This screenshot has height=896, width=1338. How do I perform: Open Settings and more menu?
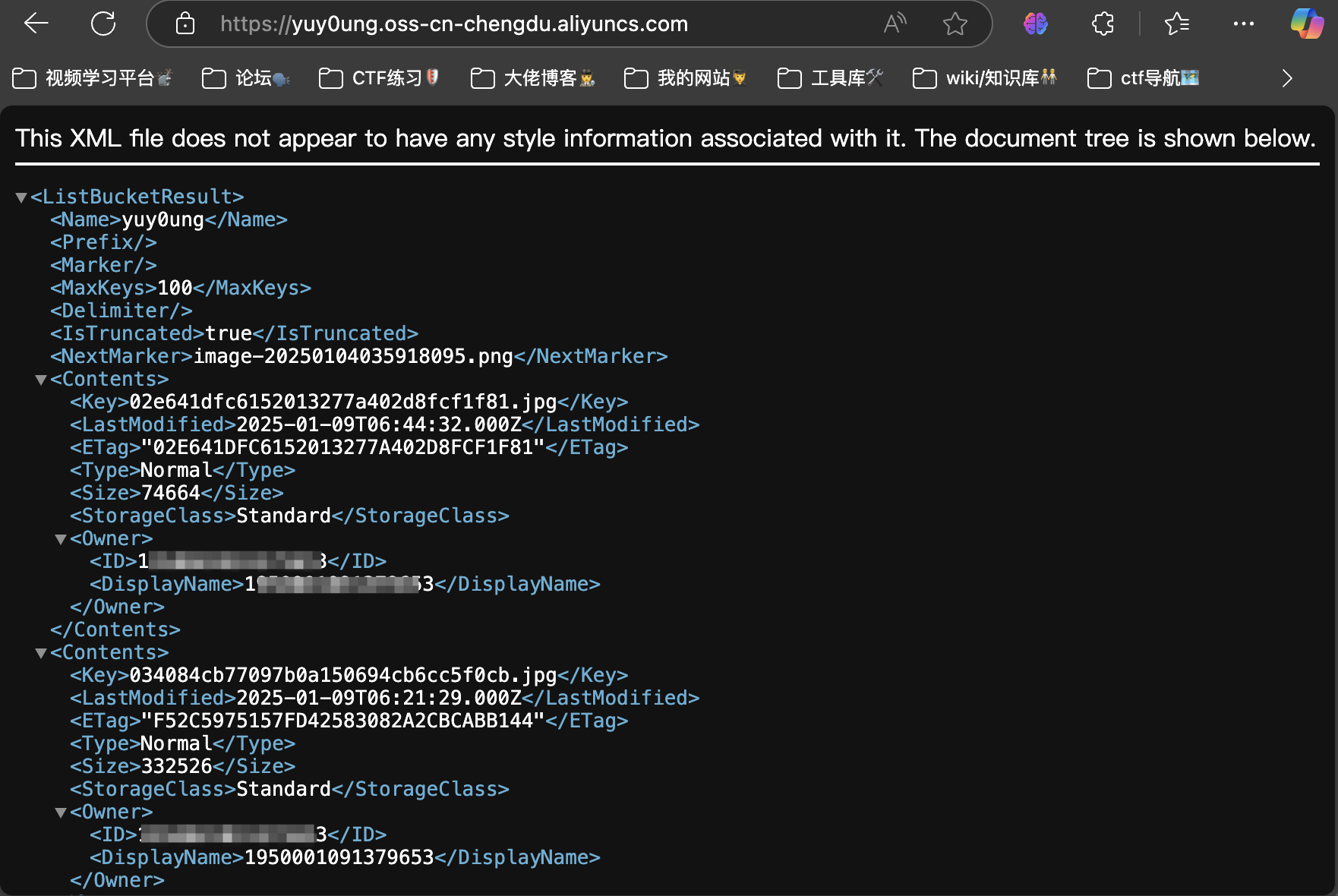(x=1243, y=24)
